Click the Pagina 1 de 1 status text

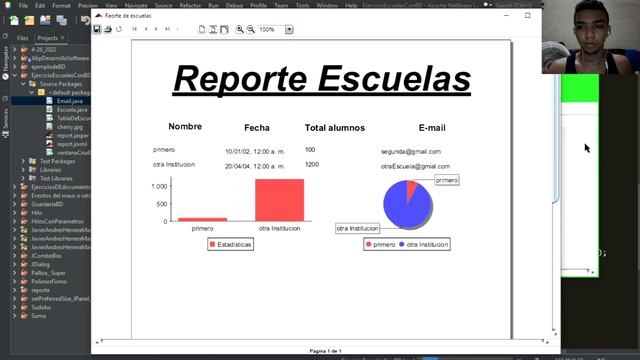[x=325, y=351]
